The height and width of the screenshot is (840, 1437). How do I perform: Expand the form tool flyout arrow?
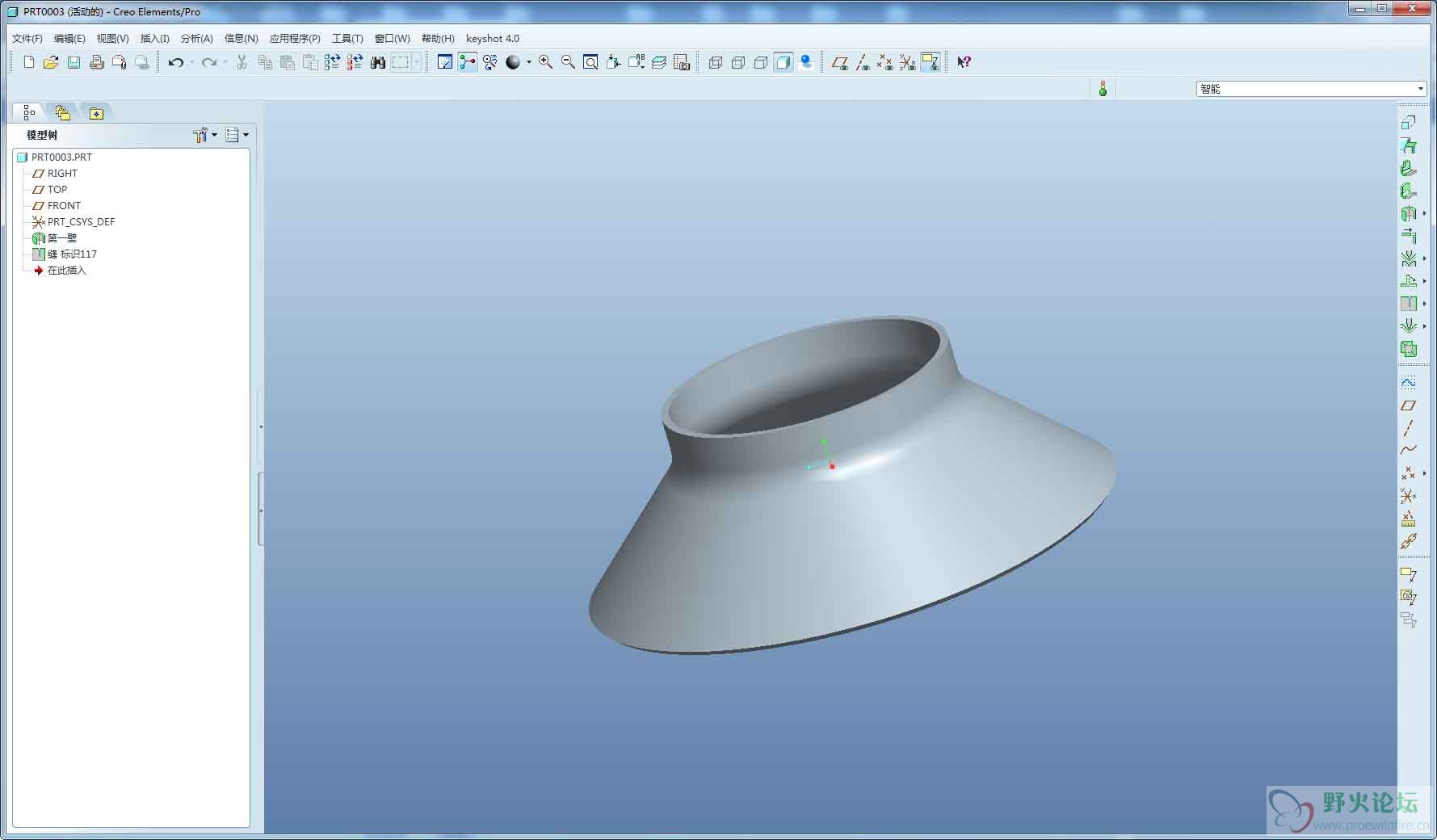click(1424, 326)
